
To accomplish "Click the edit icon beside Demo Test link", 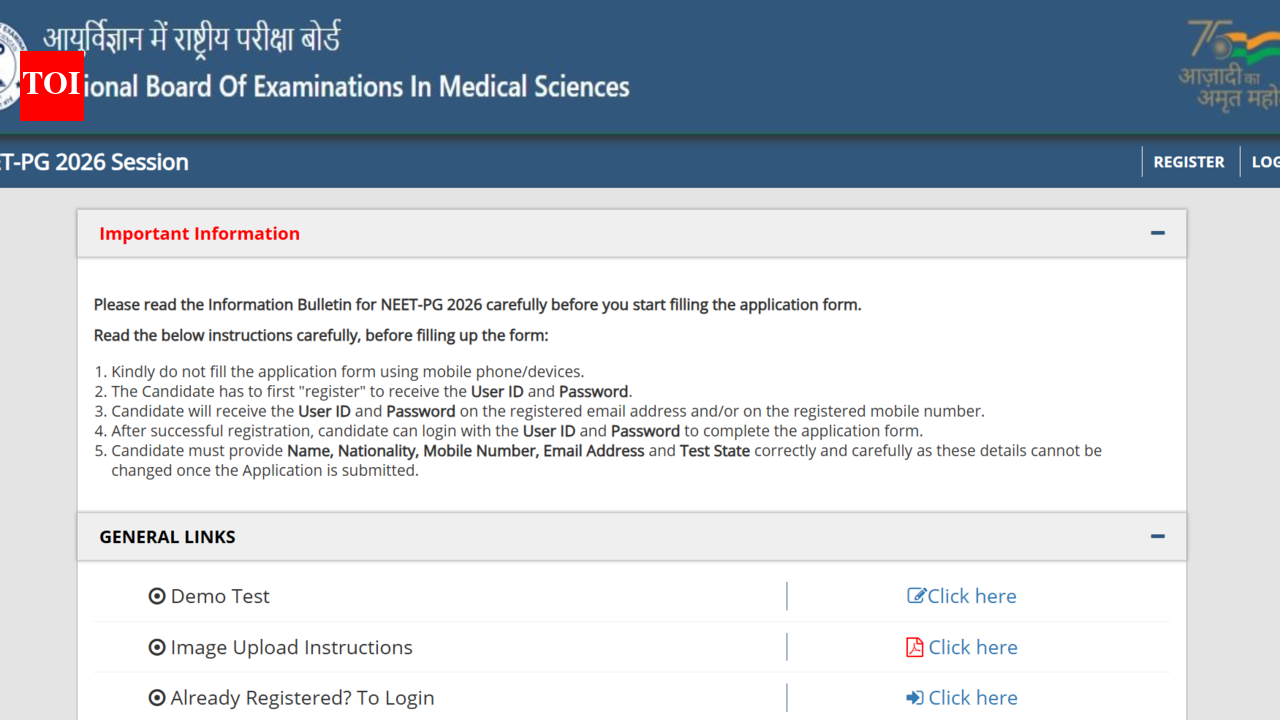I will (x=916, y=596).
